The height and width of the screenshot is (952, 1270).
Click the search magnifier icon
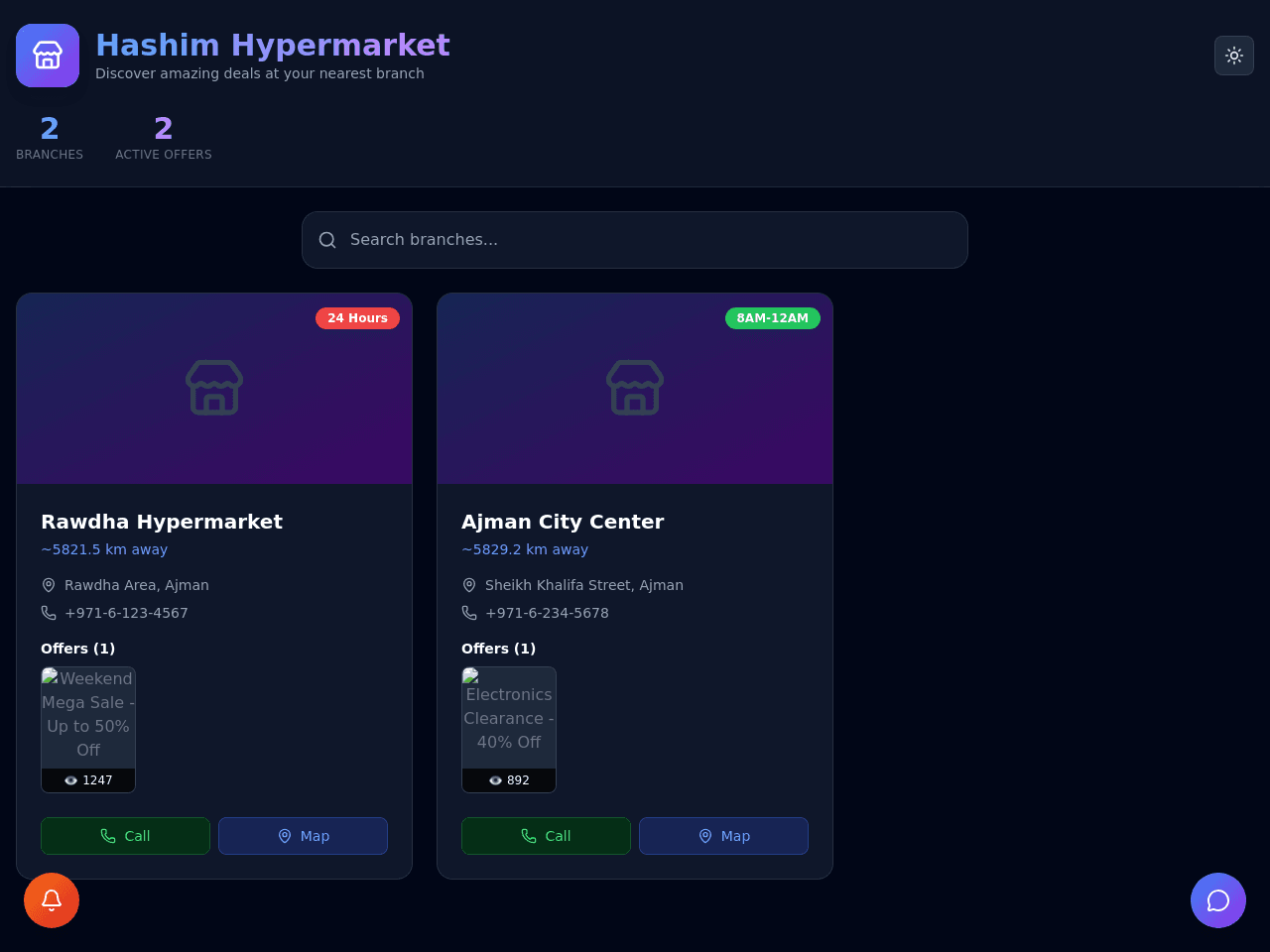[327, 240]
